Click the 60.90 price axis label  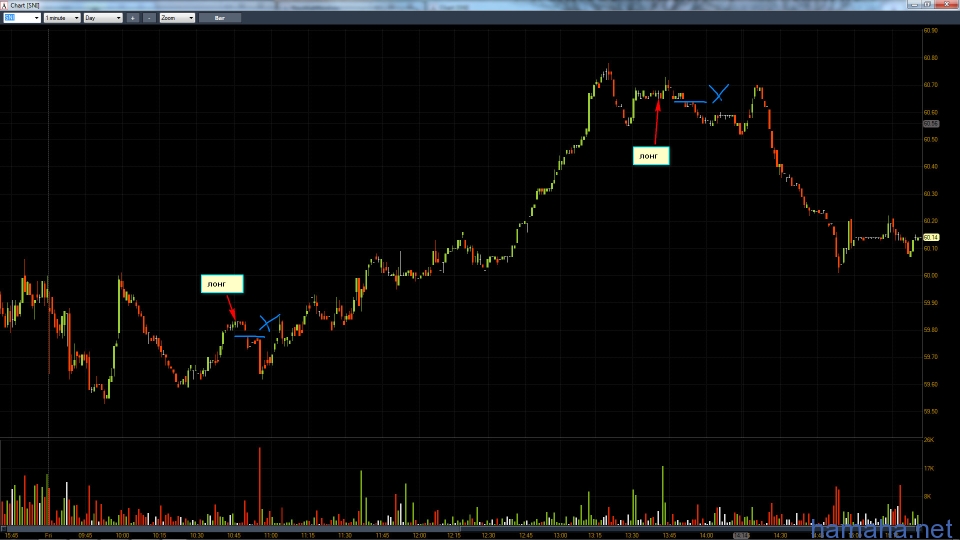tap(931, 30)
